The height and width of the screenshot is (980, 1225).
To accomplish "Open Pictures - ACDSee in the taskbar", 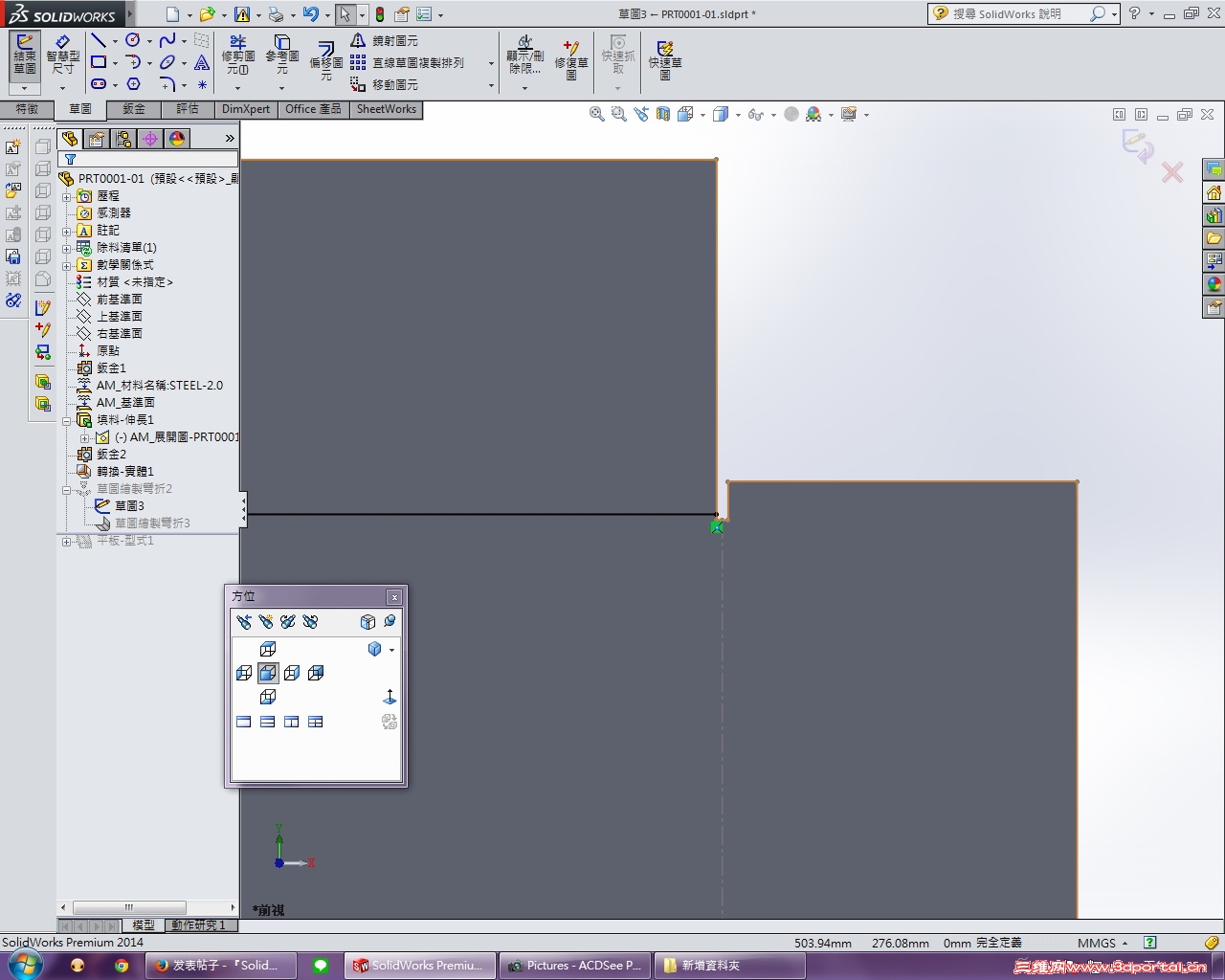I will 574,966.
